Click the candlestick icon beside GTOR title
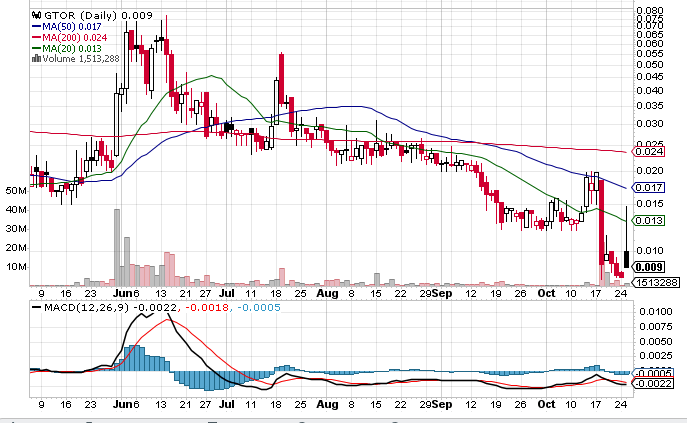The width and height of the screenshot is (687, 423). 37,15
